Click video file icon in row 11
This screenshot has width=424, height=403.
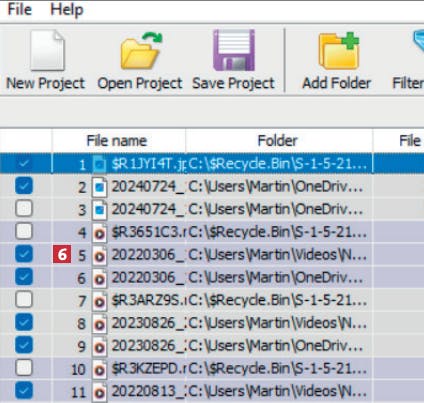[x=100, y=392]
